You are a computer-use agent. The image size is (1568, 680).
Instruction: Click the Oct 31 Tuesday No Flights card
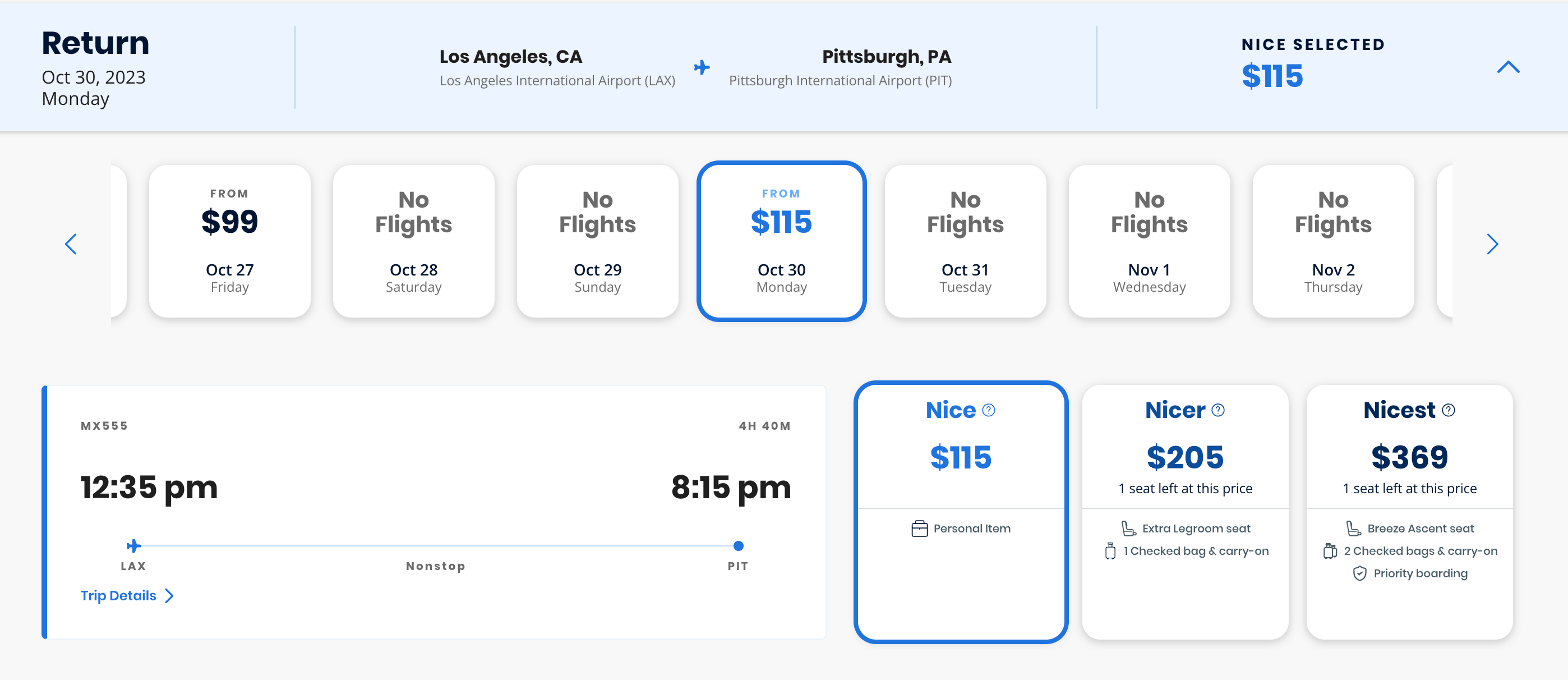click(x=965, y=241)
